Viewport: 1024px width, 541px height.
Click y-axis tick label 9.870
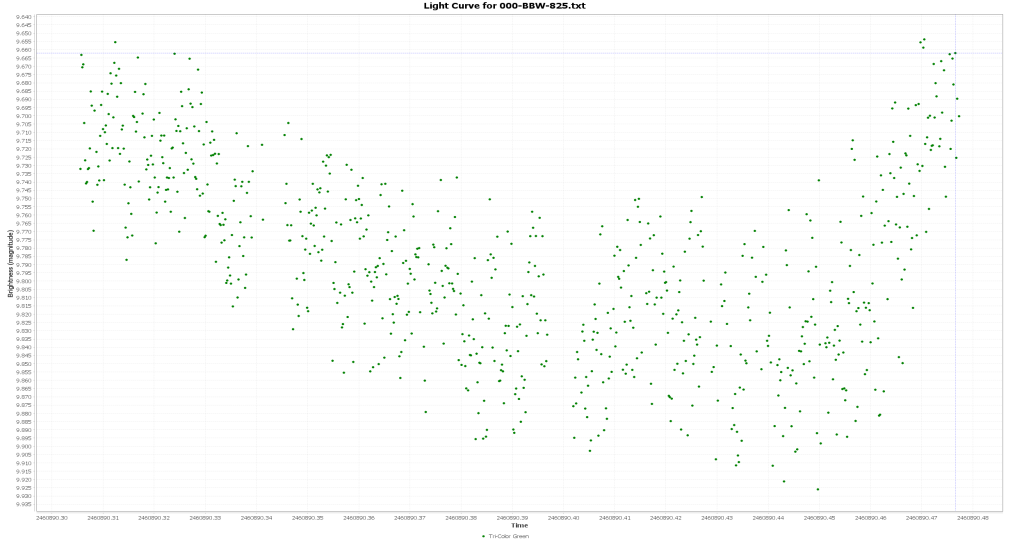point(23,397)
